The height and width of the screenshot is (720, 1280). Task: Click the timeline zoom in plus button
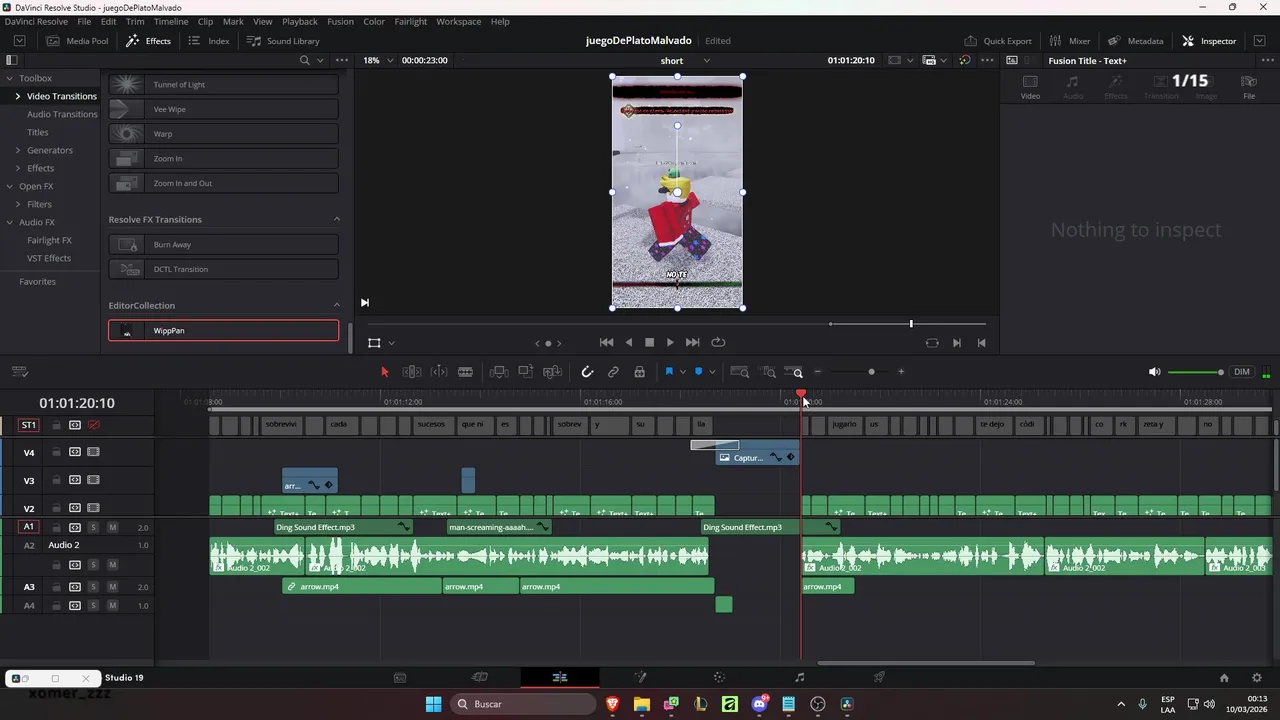click(901, 372)
